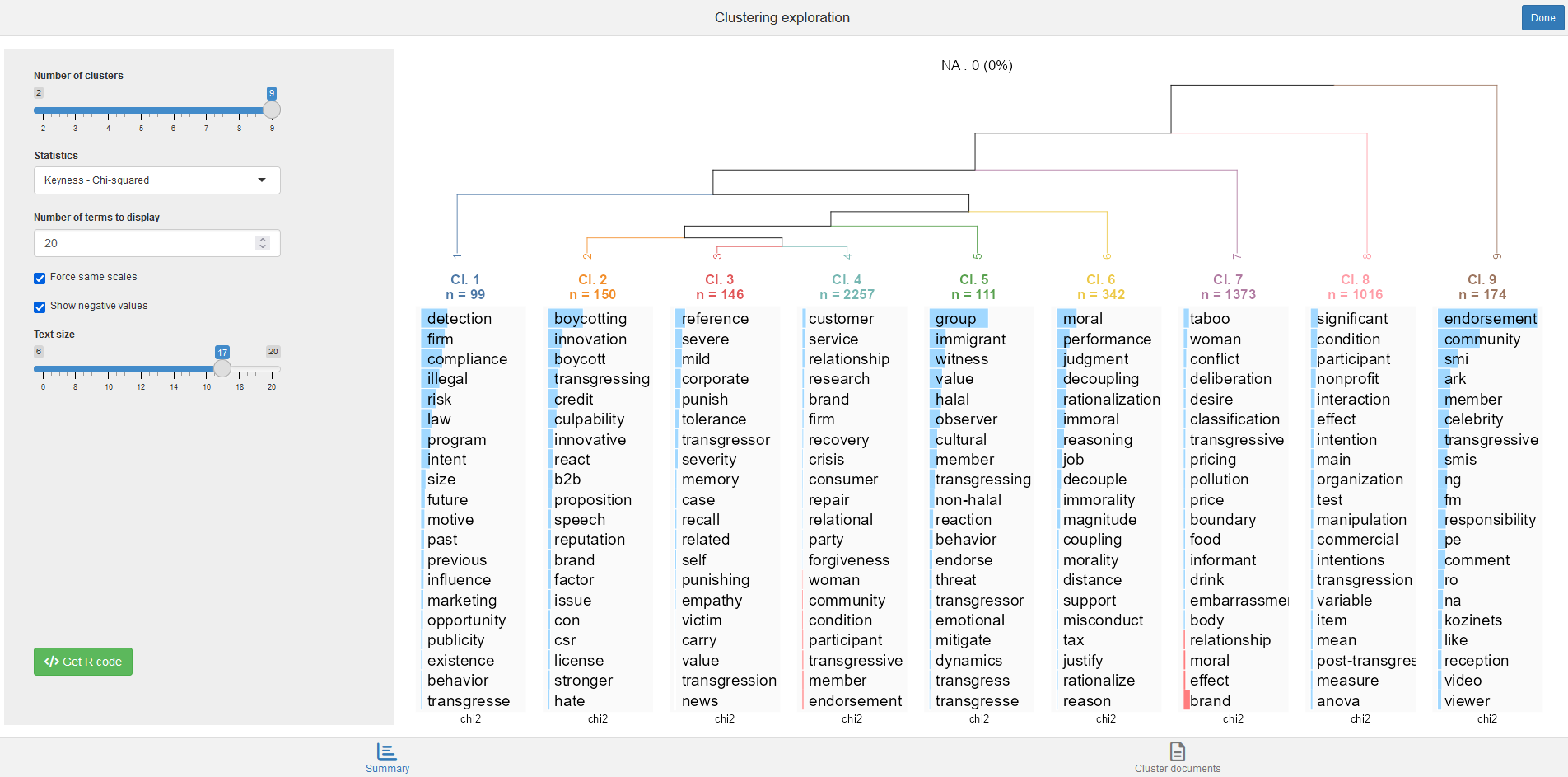This screenshot has height=777, width=1568.
Task: Uncheck Force same scales checkbox
Action: click(40, 279)
